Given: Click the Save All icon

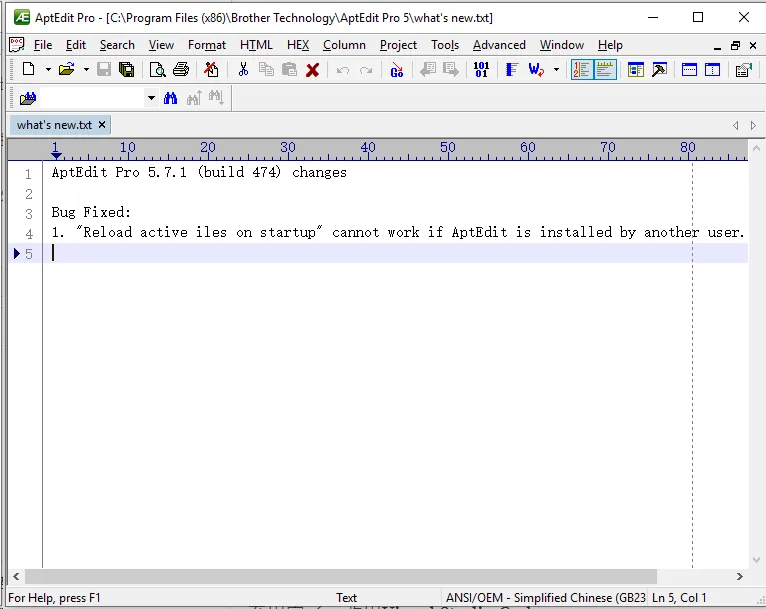Looking at the screenshot, I should 127,69.
